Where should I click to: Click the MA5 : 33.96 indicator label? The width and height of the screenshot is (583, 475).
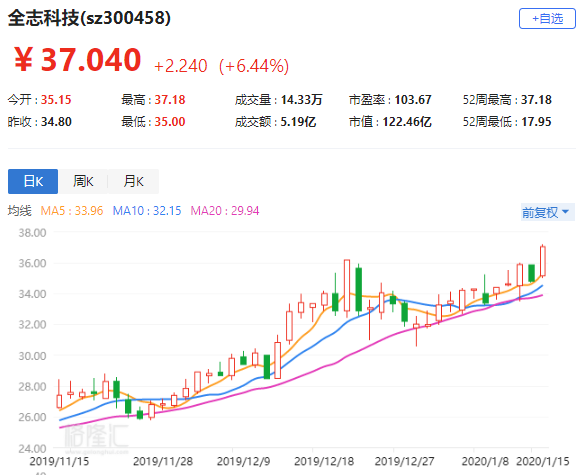pyautogui.click(x=72, y=211)
